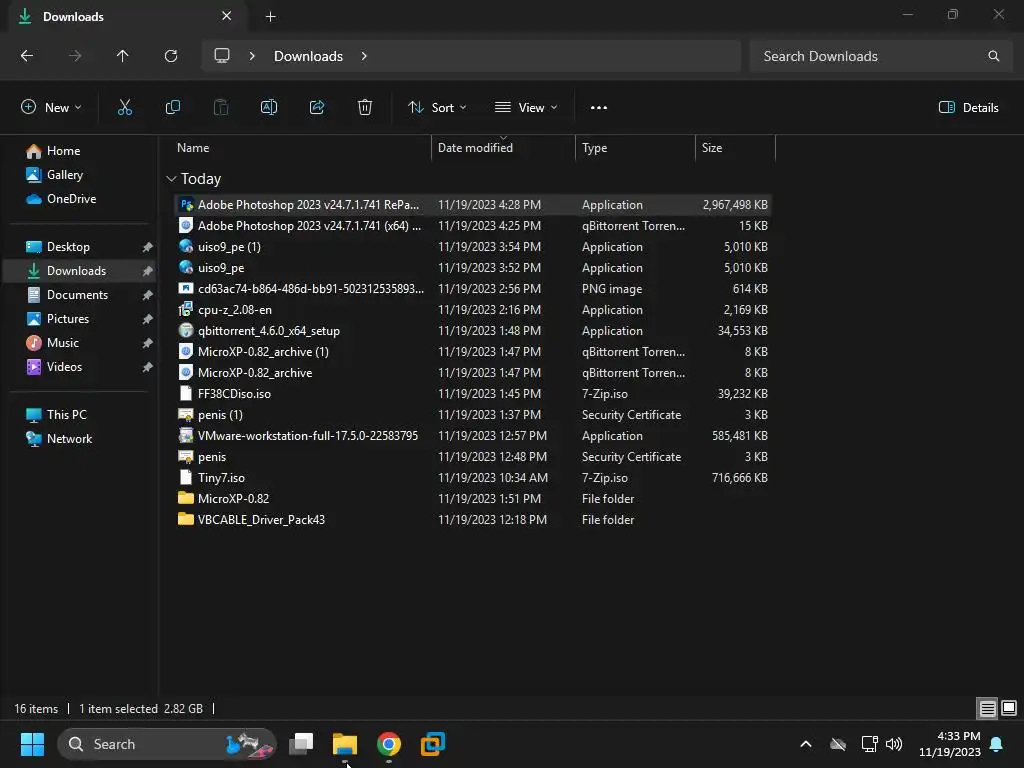Image resolution: width=1024 pixels, height=768 pixels.
Task: Click the Delete trash icon
Action: [x=365, y=108]
